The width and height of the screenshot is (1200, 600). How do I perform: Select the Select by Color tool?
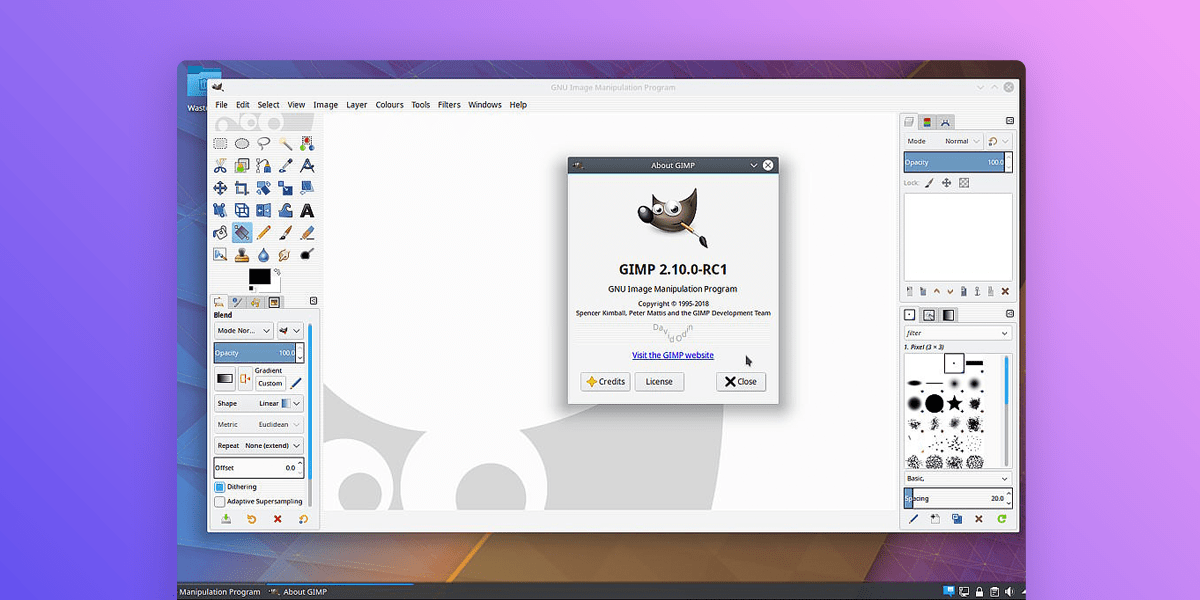307,144
